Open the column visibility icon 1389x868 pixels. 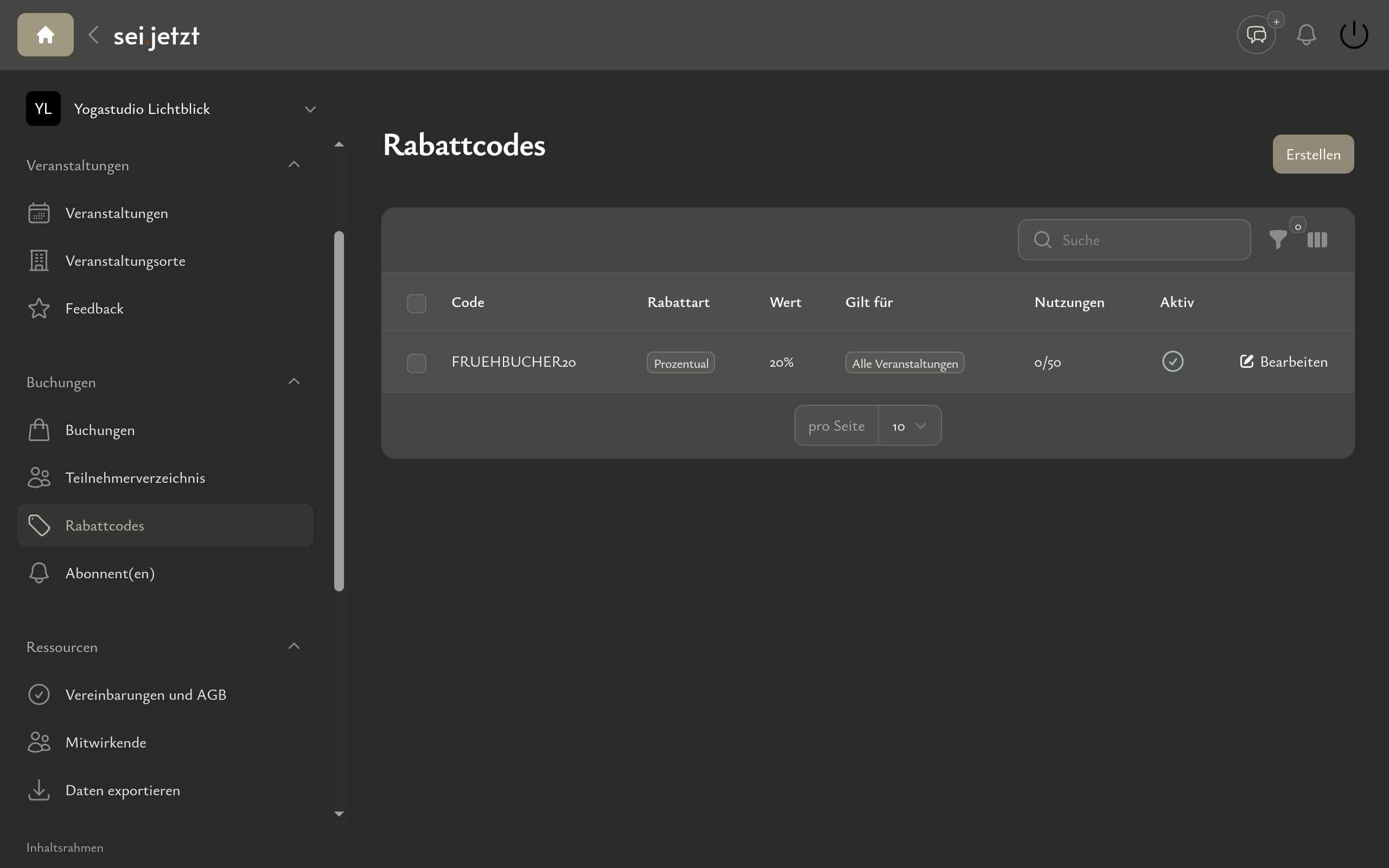coord(1317,239)
